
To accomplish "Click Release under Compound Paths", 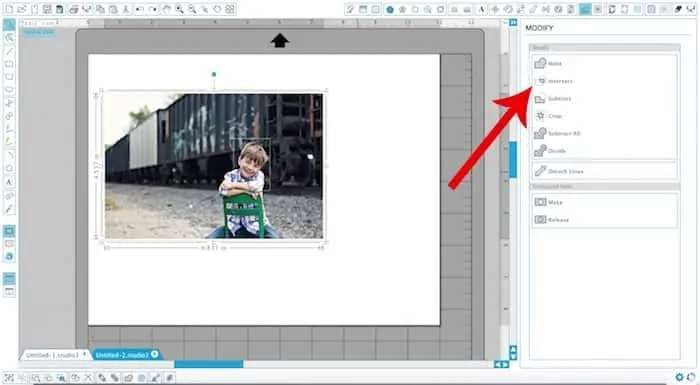I will 604,220.
